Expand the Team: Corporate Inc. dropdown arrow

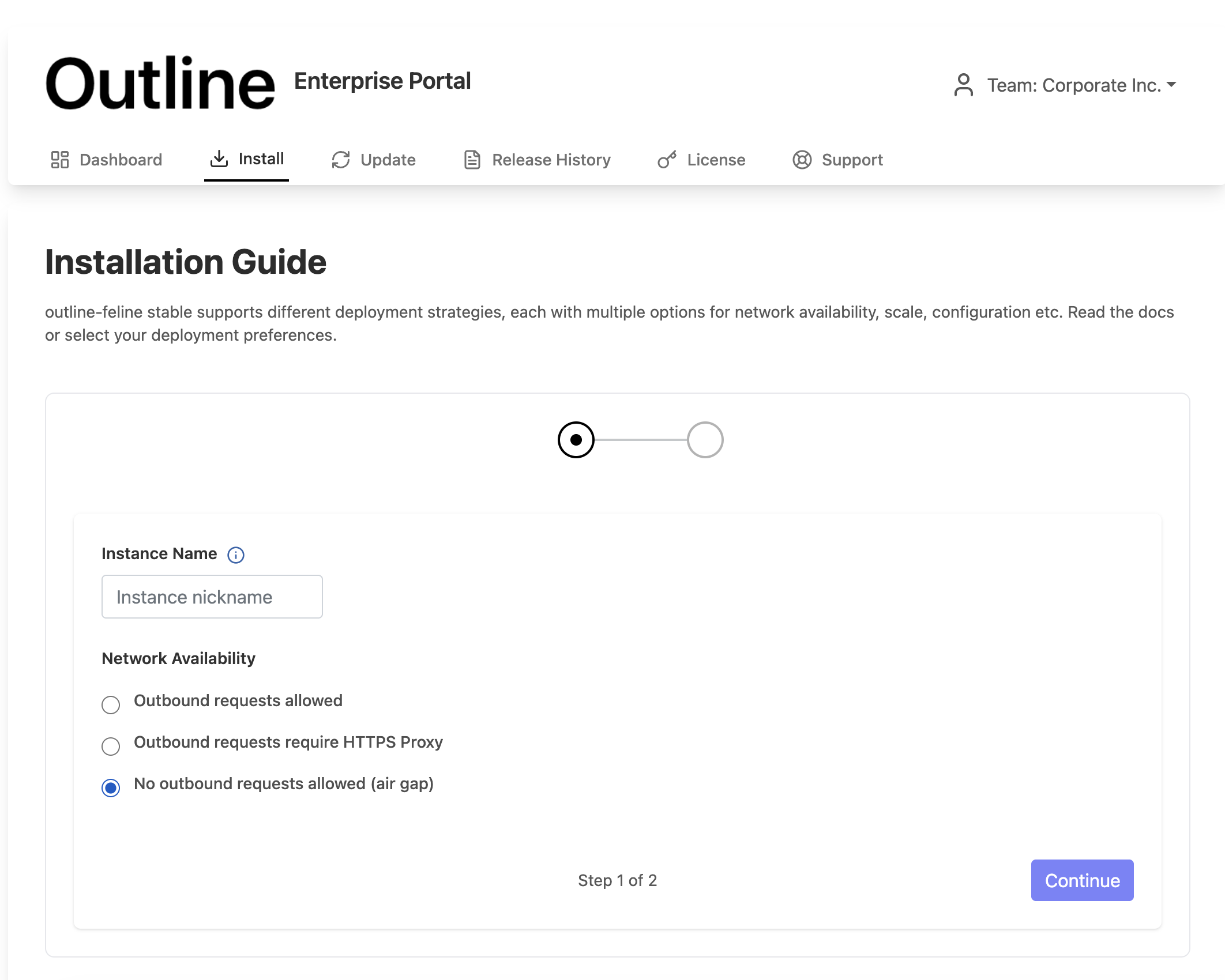click(1171, 85)
